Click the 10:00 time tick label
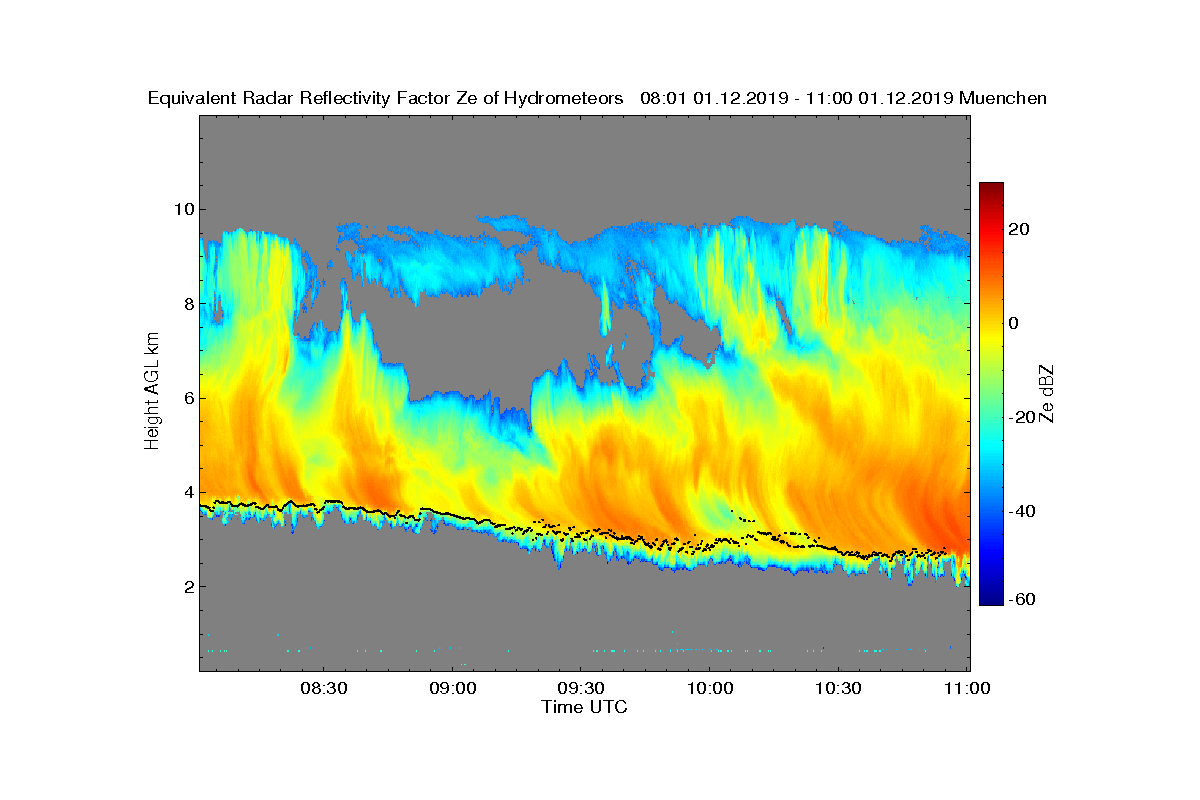The width and height of the screenshot is (1200, 800). tap(710, 688)
